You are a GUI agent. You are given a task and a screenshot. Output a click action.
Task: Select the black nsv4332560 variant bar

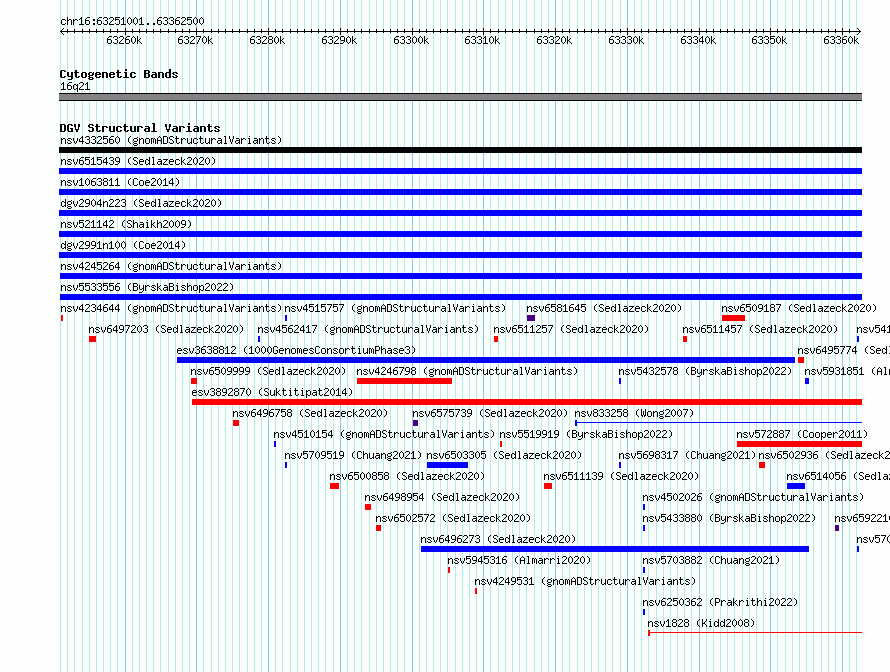[x=460, y=150]
